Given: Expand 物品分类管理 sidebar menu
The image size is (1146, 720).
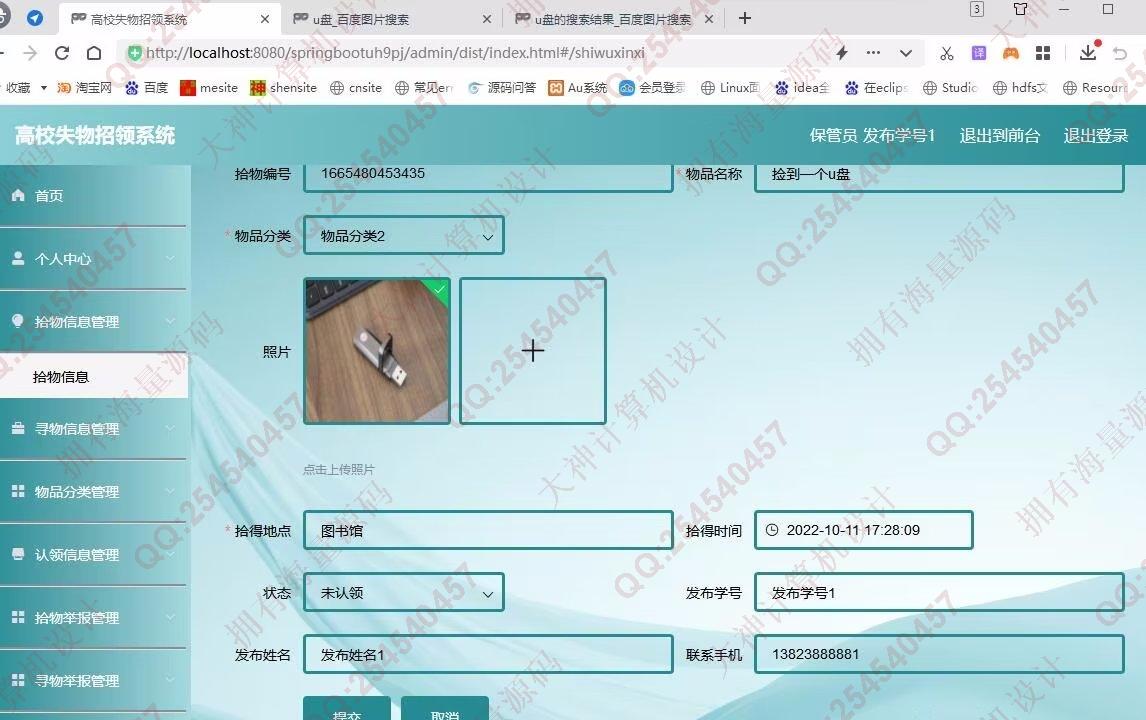Looking at the screenshot, I should (x=94, y=492).
